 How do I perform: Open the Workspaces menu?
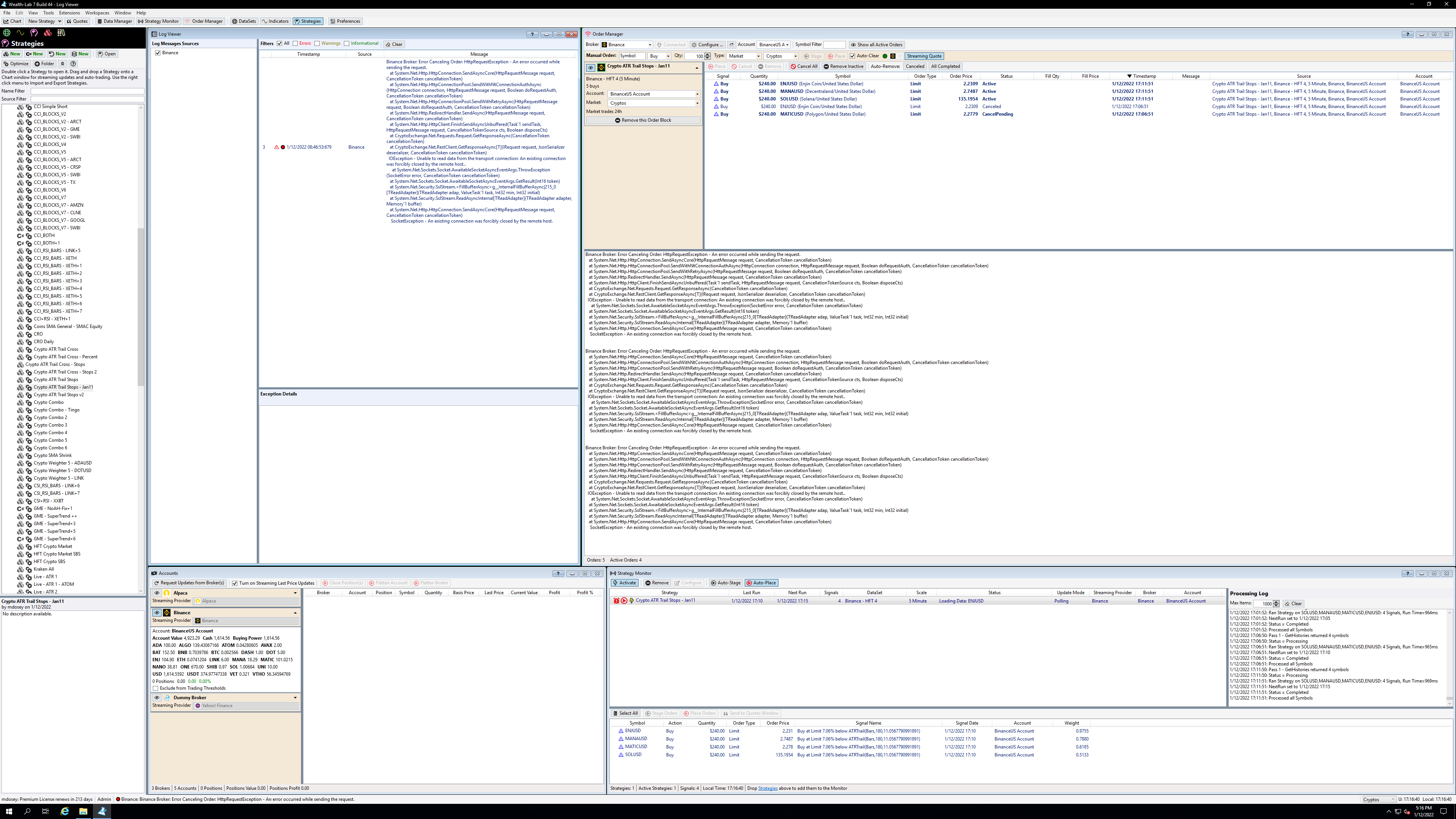(97, 13)
